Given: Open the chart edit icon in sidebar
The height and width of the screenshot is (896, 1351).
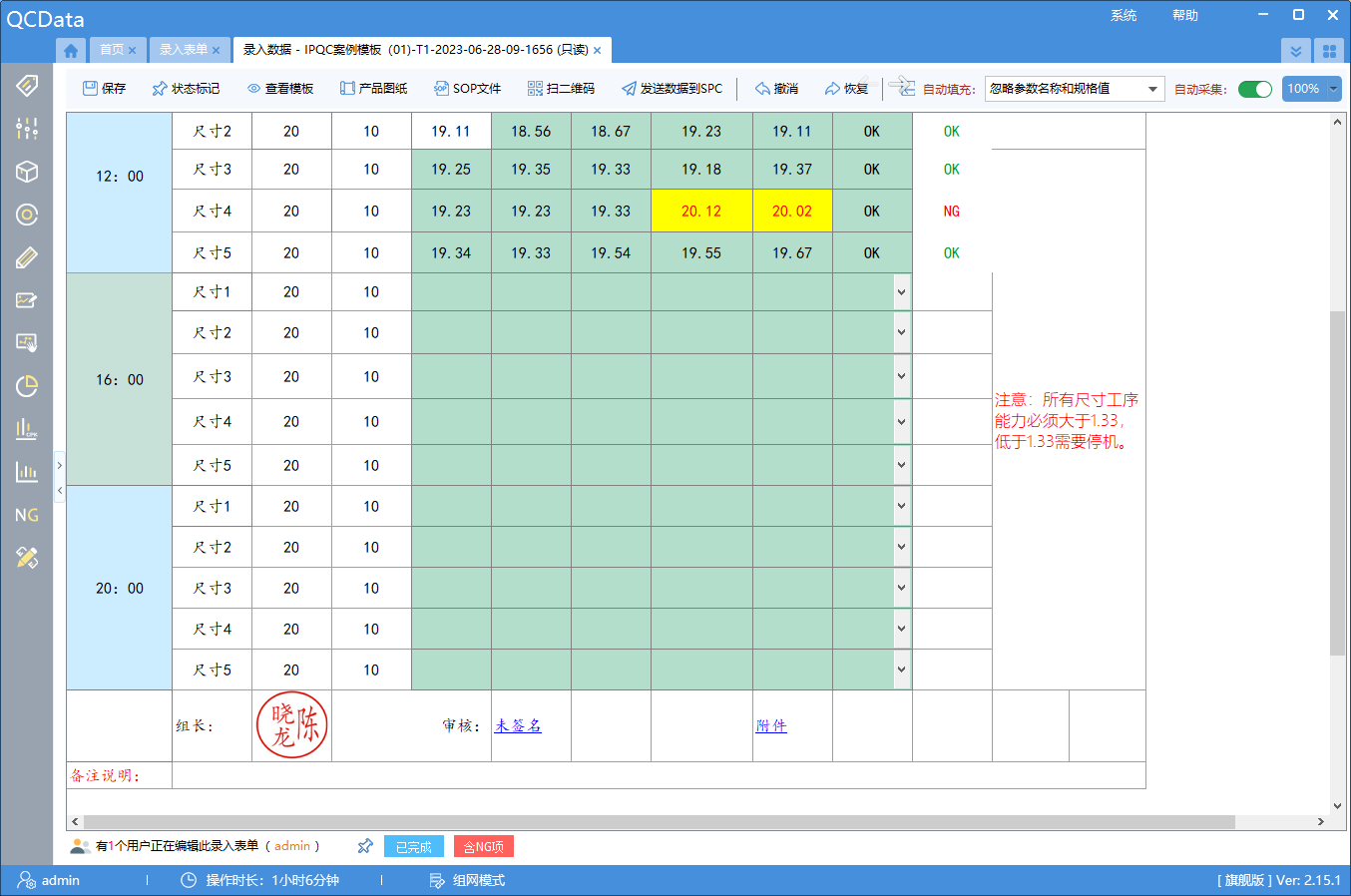Looking at the screenshot, I should coord(27,300).
